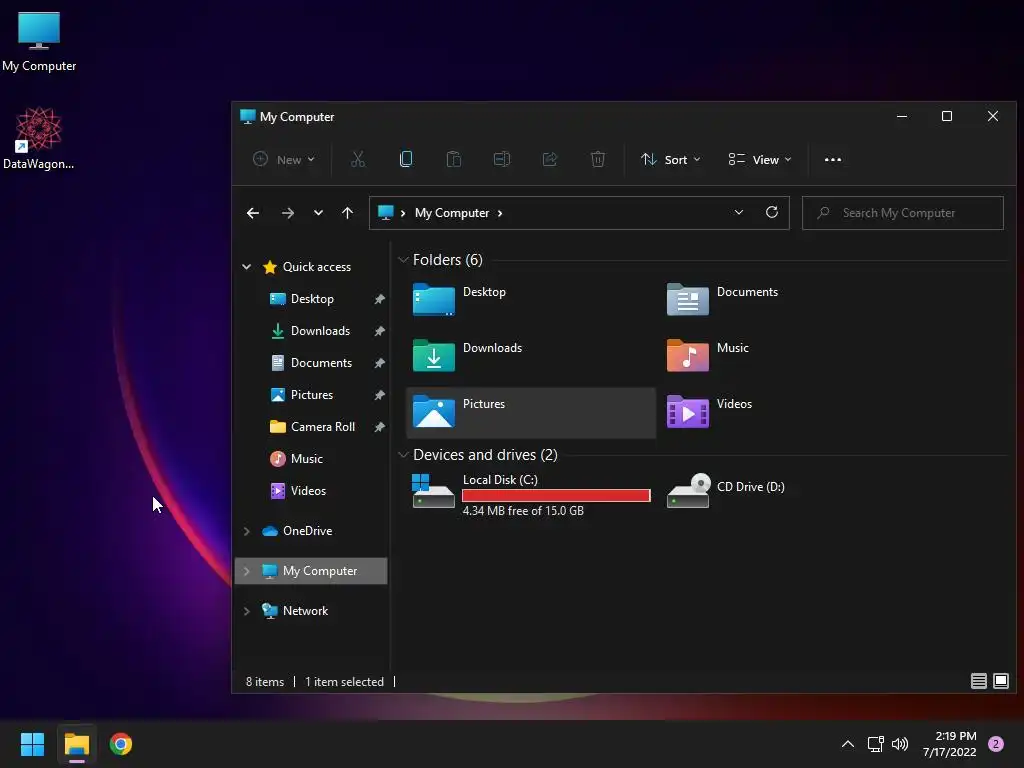This screenshot has height=768, width=1024.
Task: Switch to large thumbnails view icon
Action: pyautogui.click(x=1001, y=681)
